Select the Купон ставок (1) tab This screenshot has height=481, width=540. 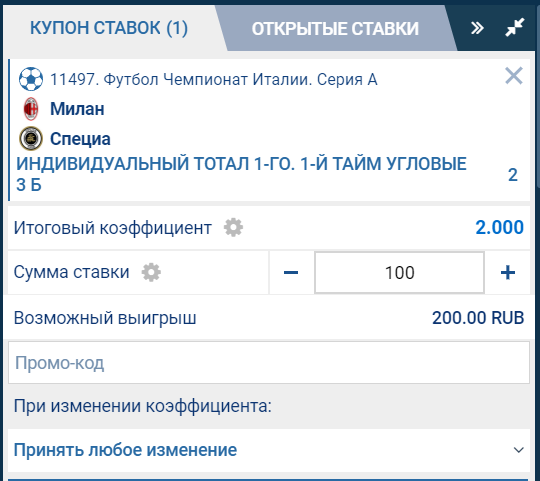pyautogui.click(x=109, y=28)
